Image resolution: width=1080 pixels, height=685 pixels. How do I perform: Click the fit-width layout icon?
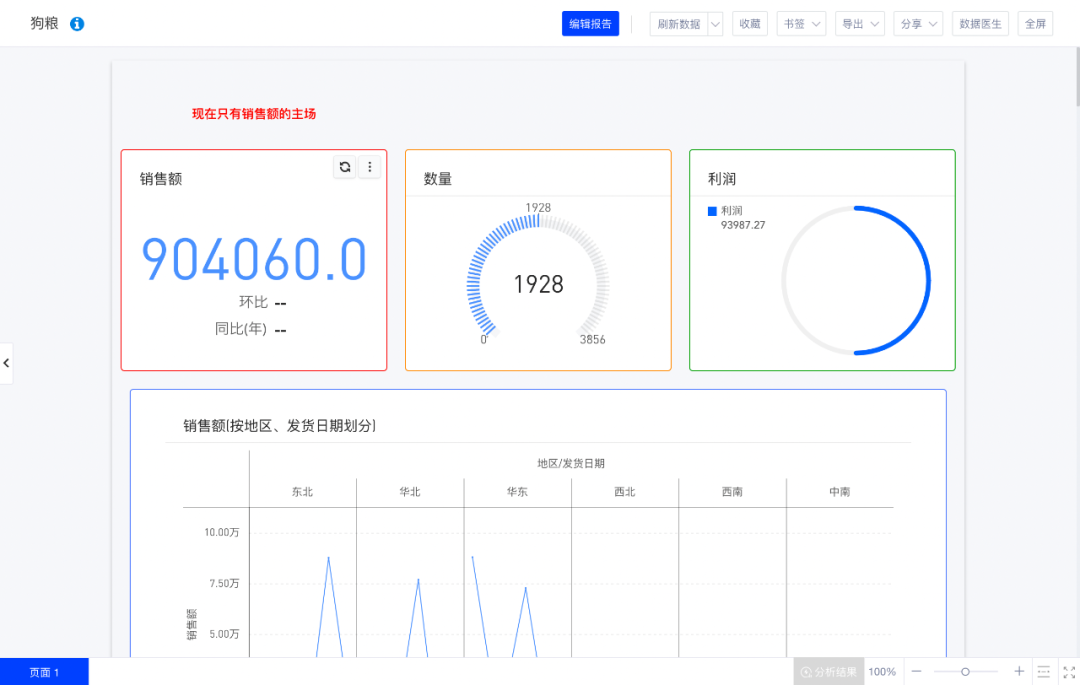coord(1044,672)
